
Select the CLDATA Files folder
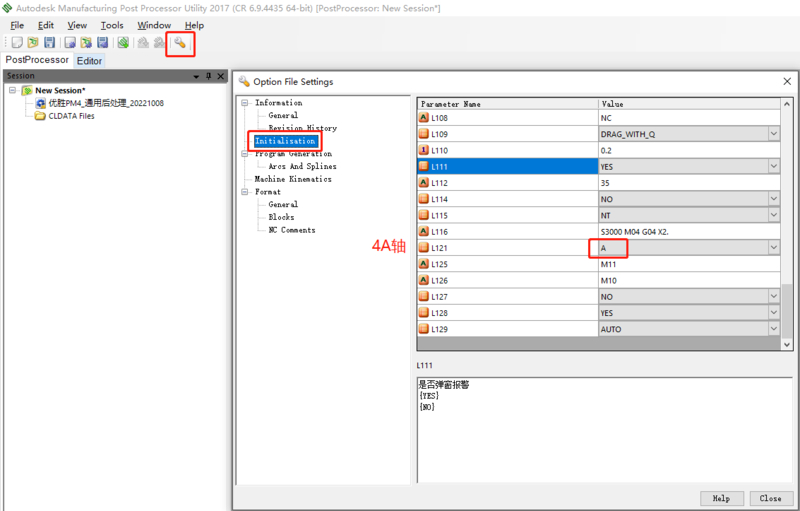[x=71, y=116]
